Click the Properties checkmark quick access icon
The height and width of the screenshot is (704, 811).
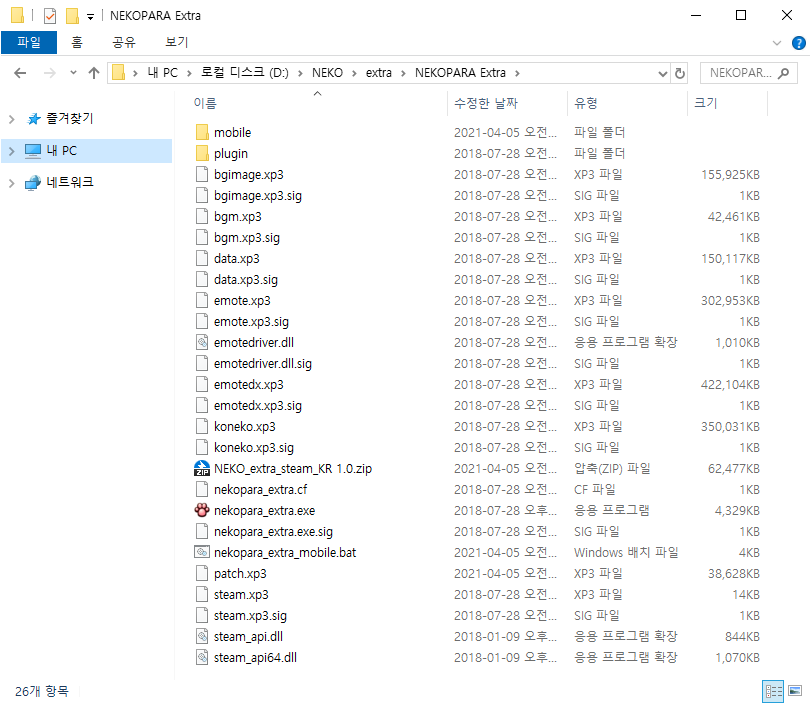[50, 16]
